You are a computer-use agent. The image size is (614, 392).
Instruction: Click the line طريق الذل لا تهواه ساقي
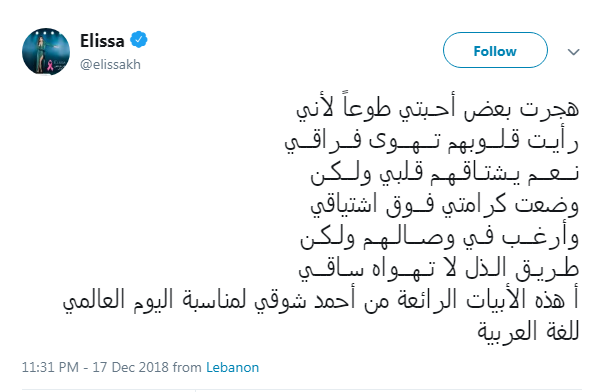click(439, 269)
